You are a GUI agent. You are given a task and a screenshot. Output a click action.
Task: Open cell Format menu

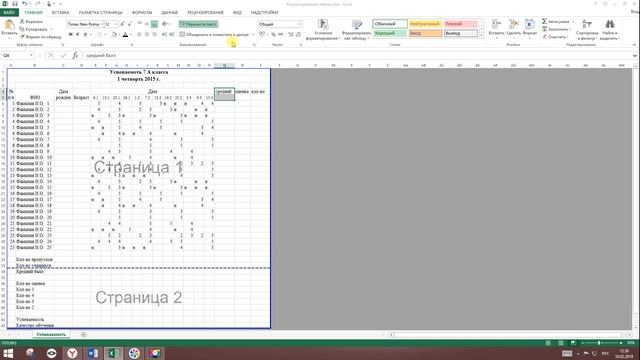tap(530, 29)
